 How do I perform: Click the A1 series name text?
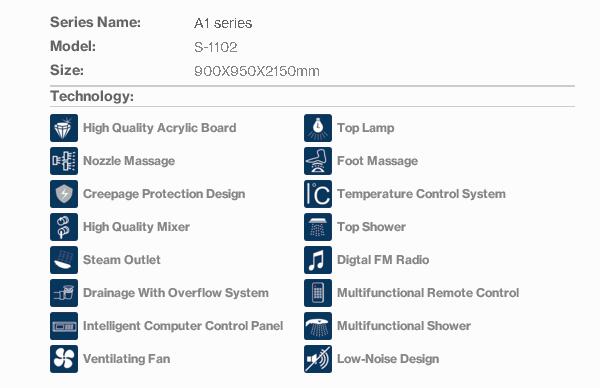223,23
